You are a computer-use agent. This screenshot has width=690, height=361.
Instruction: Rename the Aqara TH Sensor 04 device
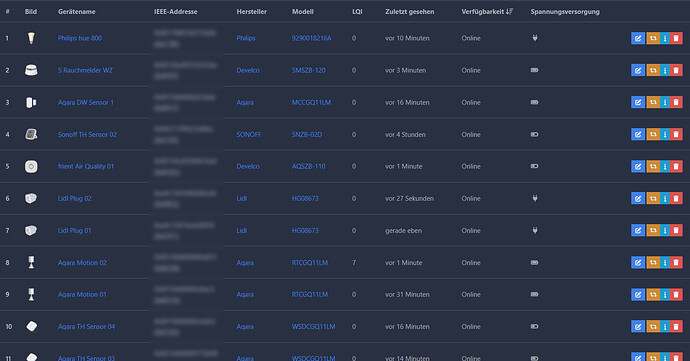coord(638,327)
